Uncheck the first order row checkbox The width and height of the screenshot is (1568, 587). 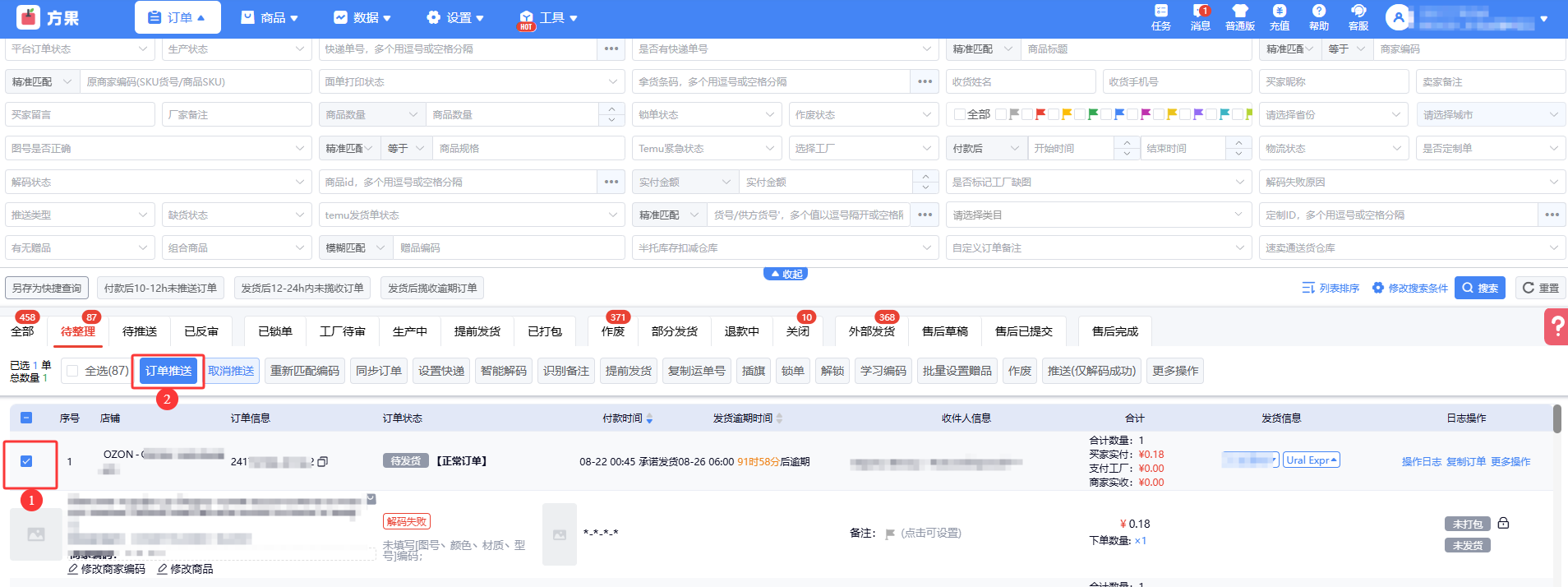click(26, 461)
